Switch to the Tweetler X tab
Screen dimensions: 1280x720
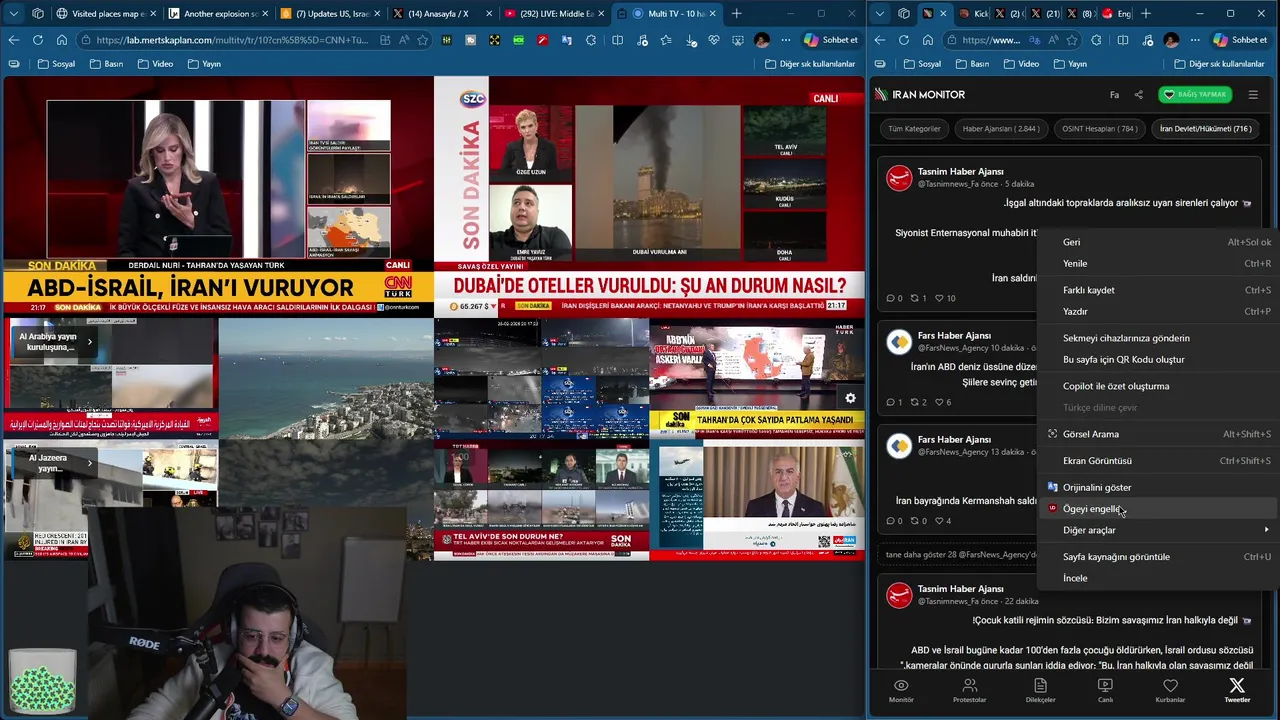coord(1237,690)
